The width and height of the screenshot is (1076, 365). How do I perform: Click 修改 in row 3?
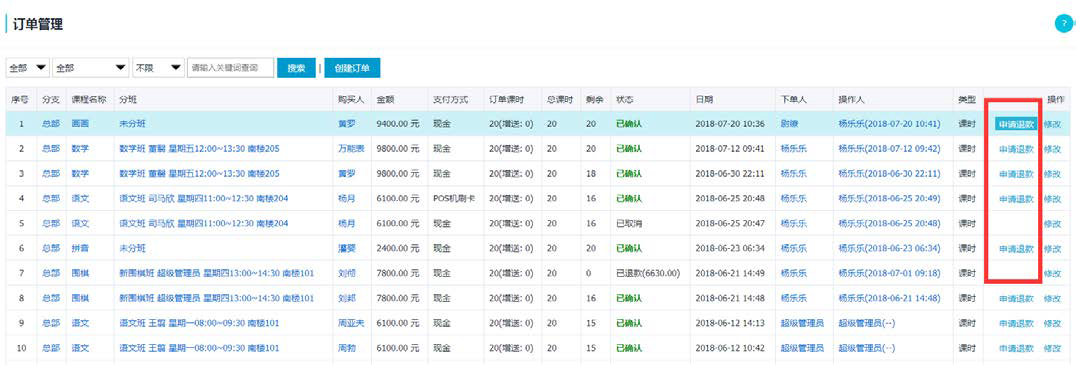pyautogui.click(x=1052, y=174)
